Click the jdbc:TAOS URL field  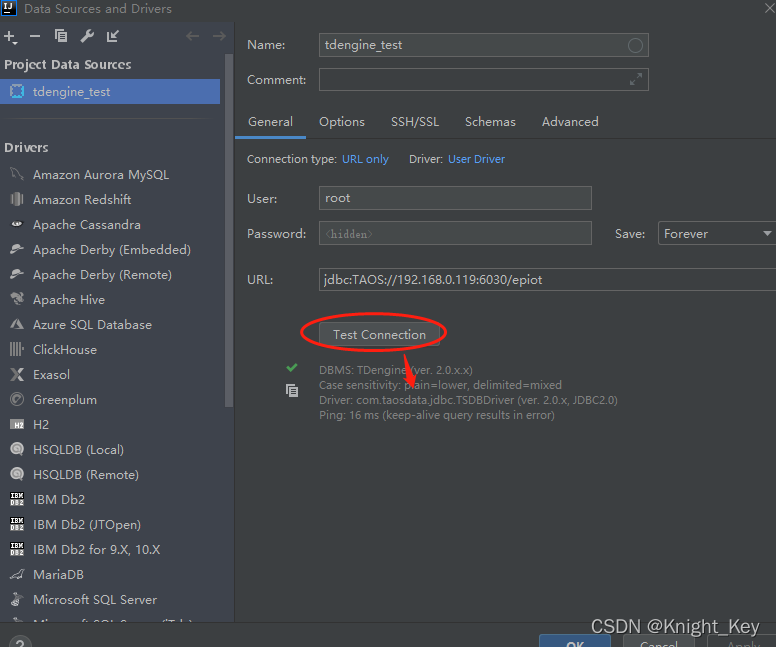click(547, 280)
